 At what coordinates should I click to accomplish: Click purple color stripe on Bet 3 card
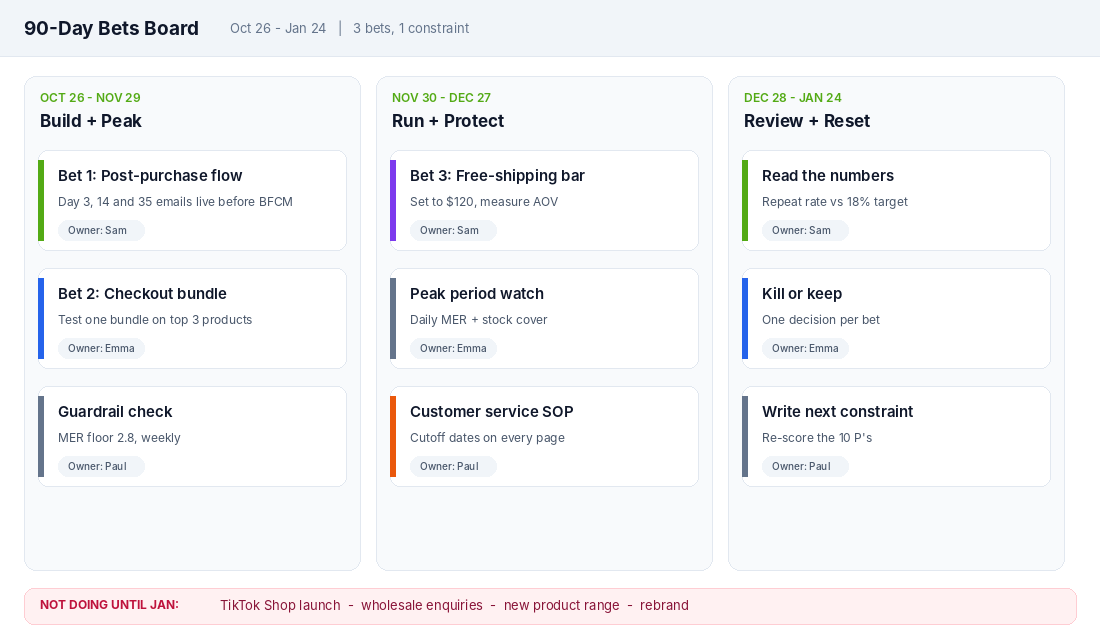[x=394, y=201]
